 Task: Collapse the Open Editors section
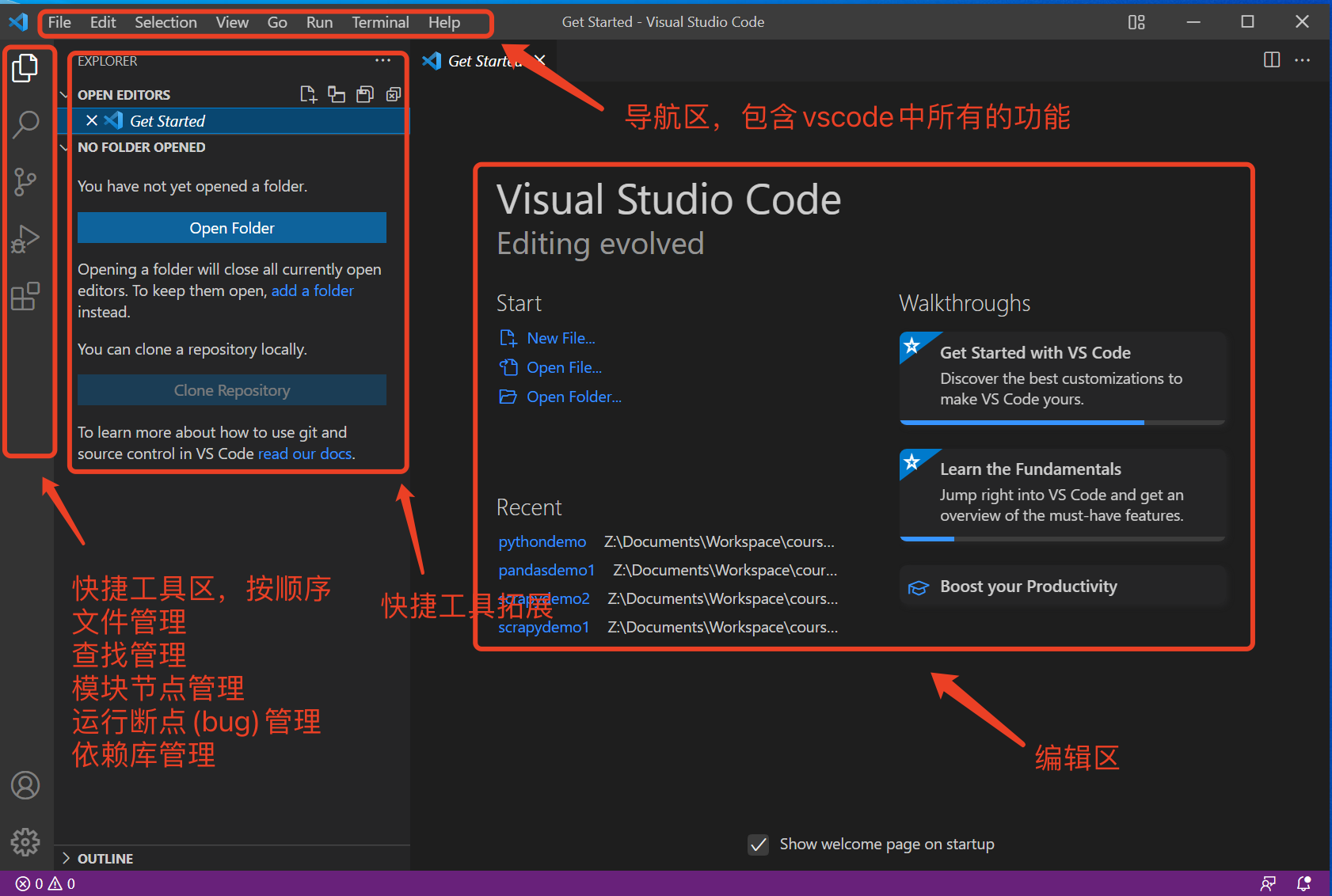64,95
